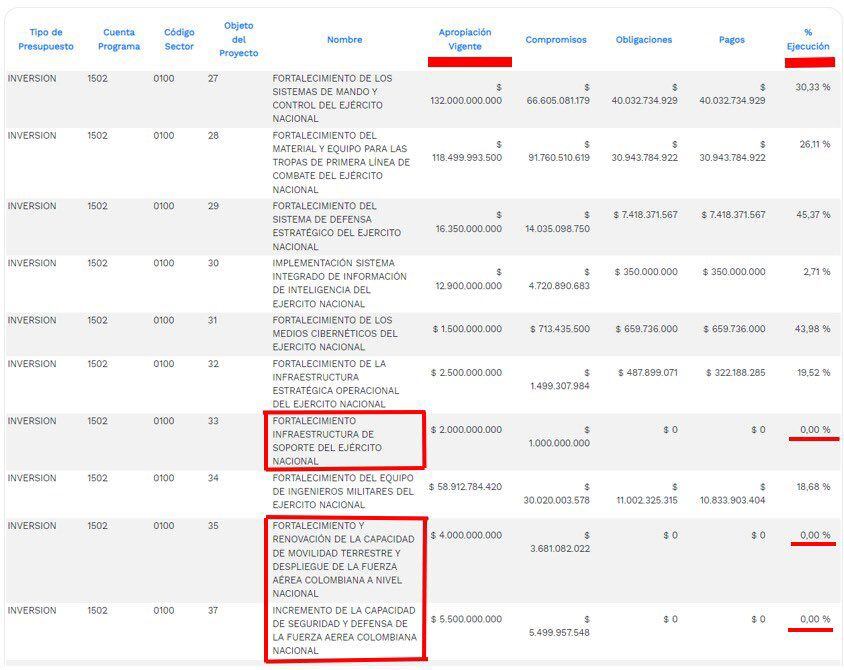This screenshot has width=844, height=670.
Task: Click the Apropiación Vigente column header
Action: point(465,39)
